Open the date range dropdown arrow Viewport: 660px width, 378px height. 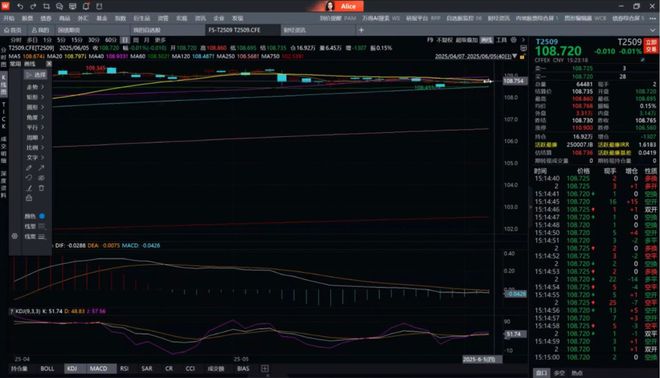click(514, 56)
